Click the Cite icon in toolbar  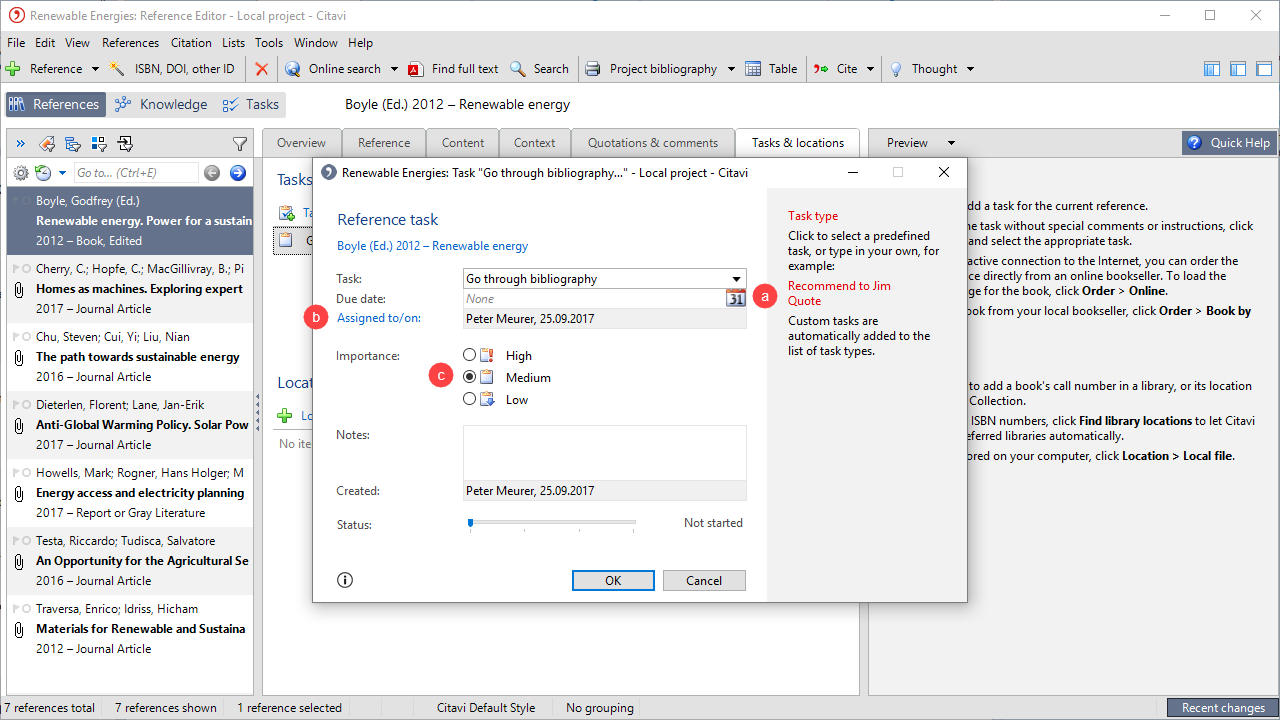821,69
